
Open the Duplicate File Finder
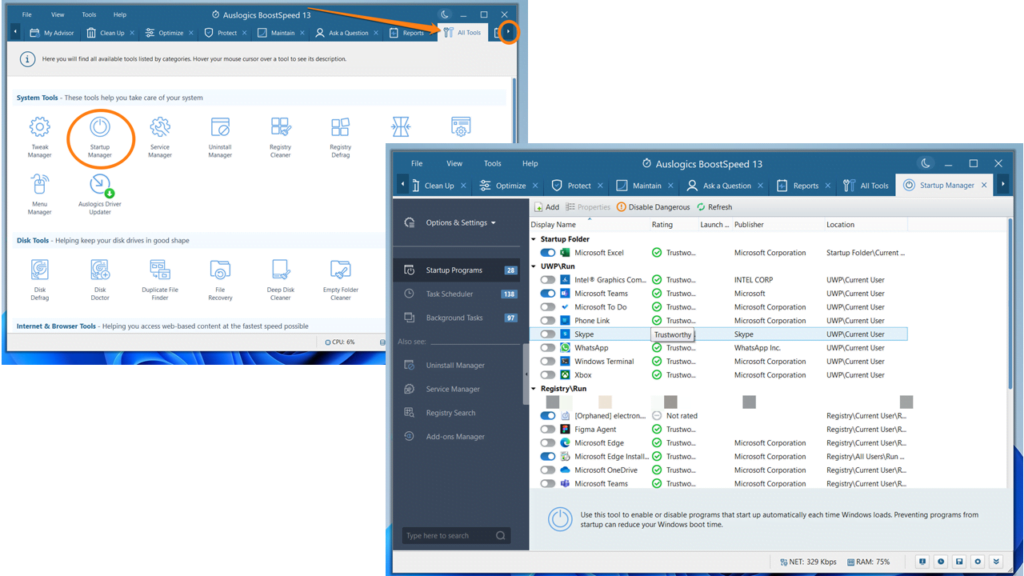pos(160,272)
